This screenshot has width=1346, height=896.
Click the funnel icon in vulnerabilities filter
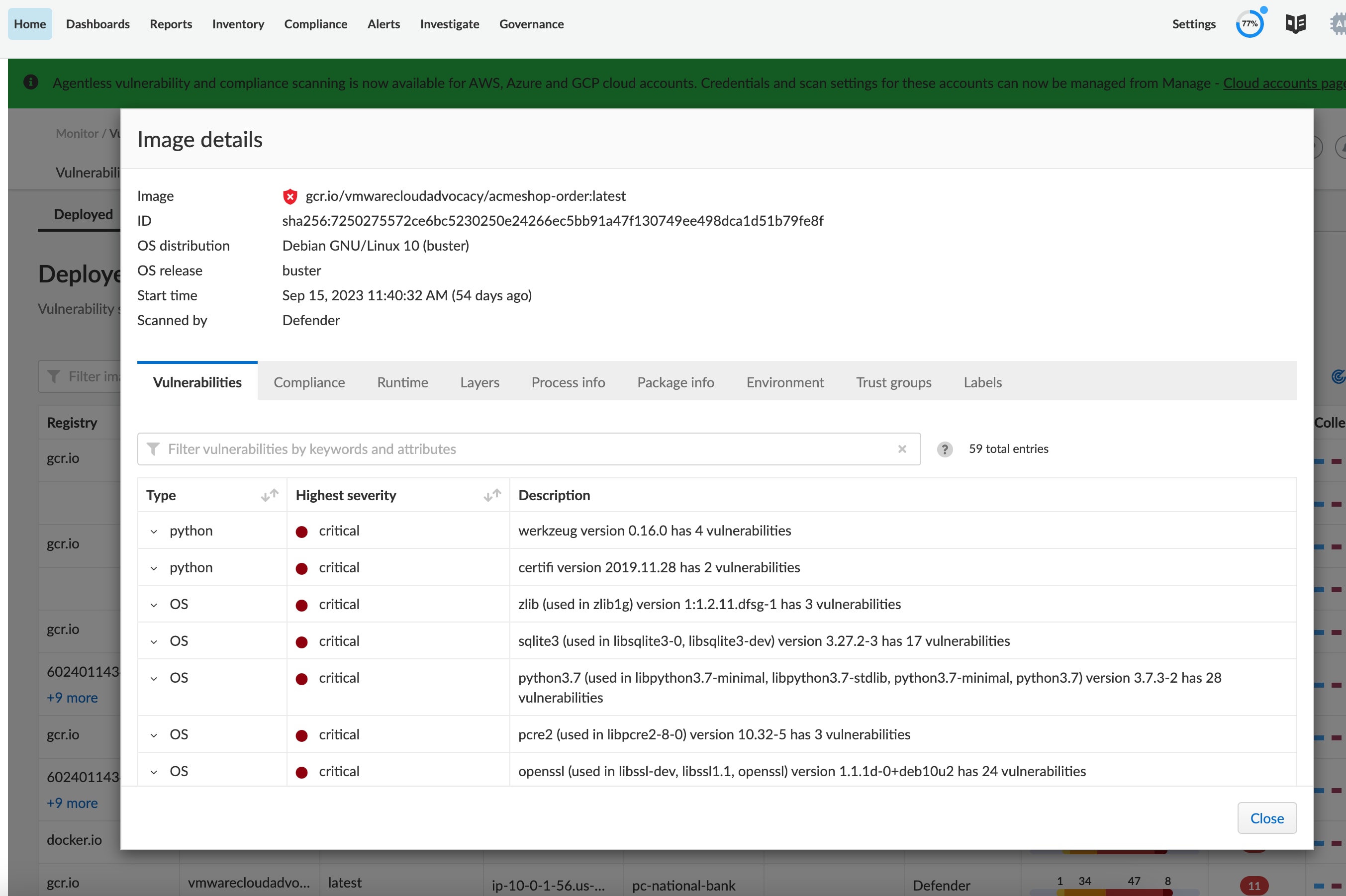pyautogui.click(x=153, y=449)
